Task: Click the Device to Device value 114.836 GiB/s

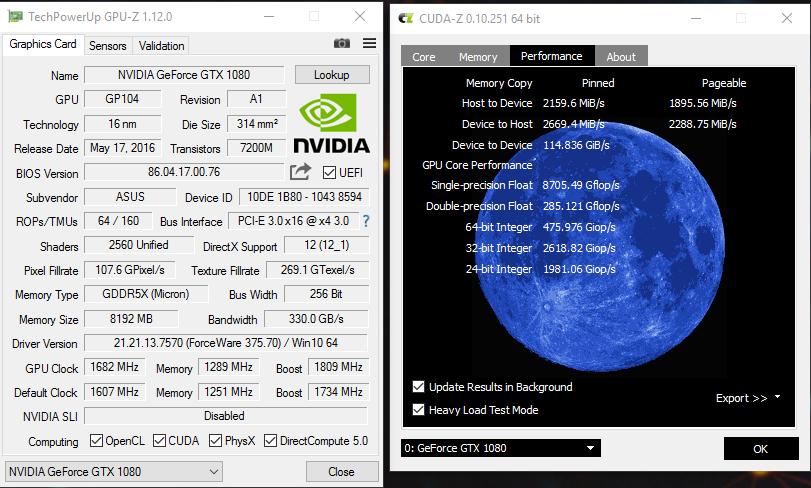Action: click(576, 145)
